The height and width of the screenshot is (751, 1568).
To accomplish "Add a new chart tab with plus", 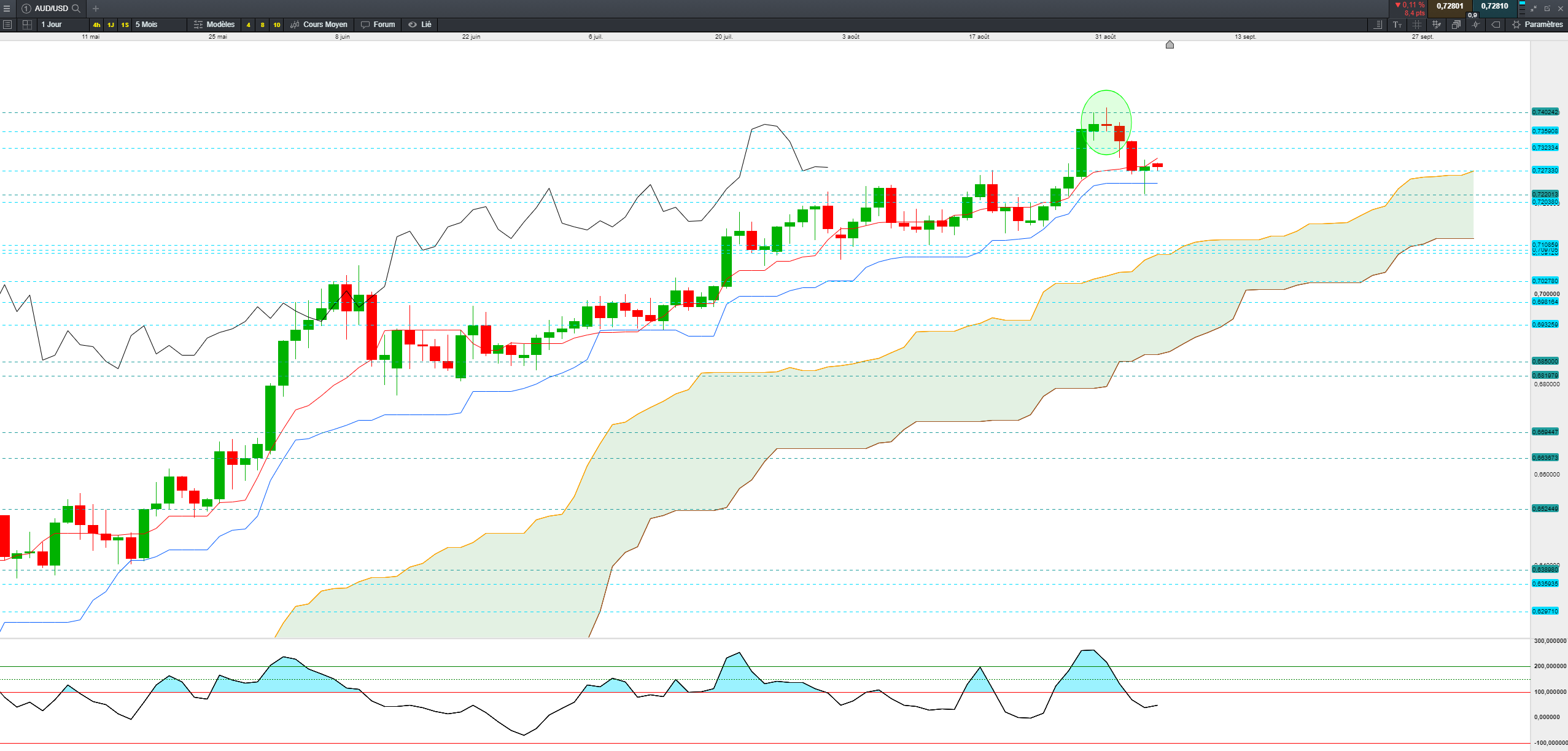I will (x=96, y=9).
